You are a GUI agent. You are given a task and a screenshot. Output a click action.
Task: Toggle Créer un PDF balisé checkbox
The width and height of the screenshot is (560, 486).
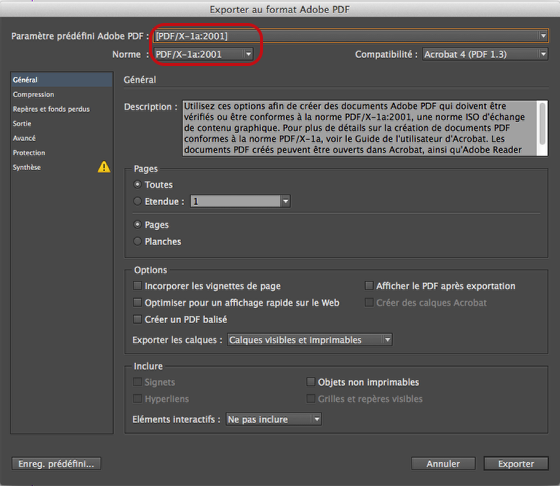tap(138, 319)
